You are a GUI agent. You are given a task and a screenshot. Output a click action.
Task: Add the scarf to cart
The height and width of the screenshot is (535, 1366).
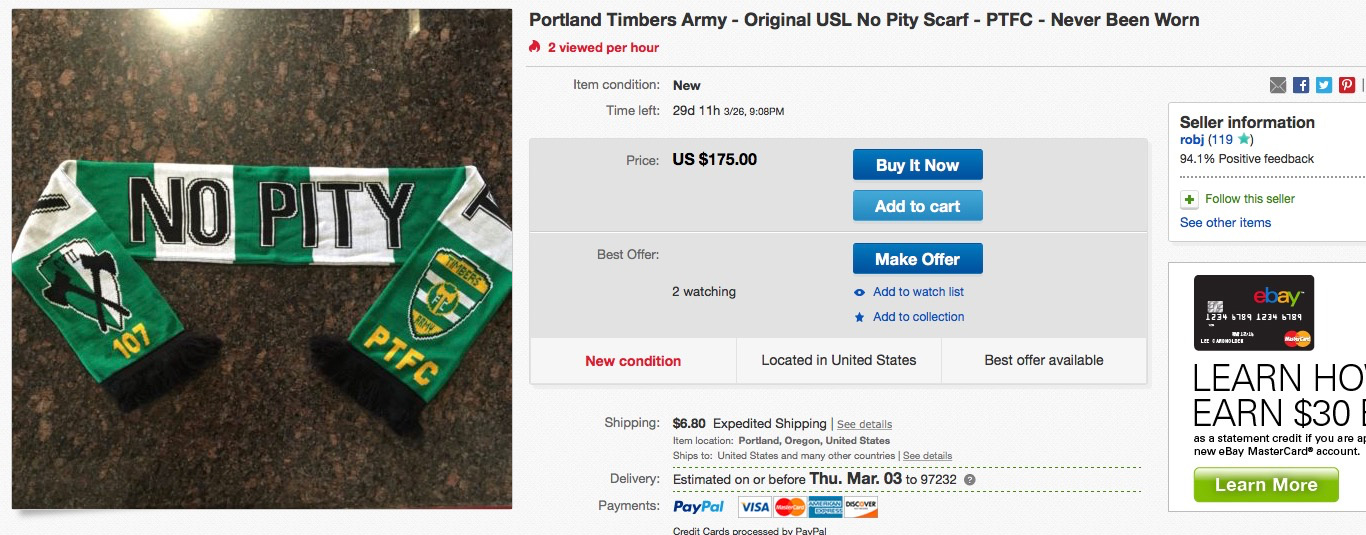tap(917, 206)
